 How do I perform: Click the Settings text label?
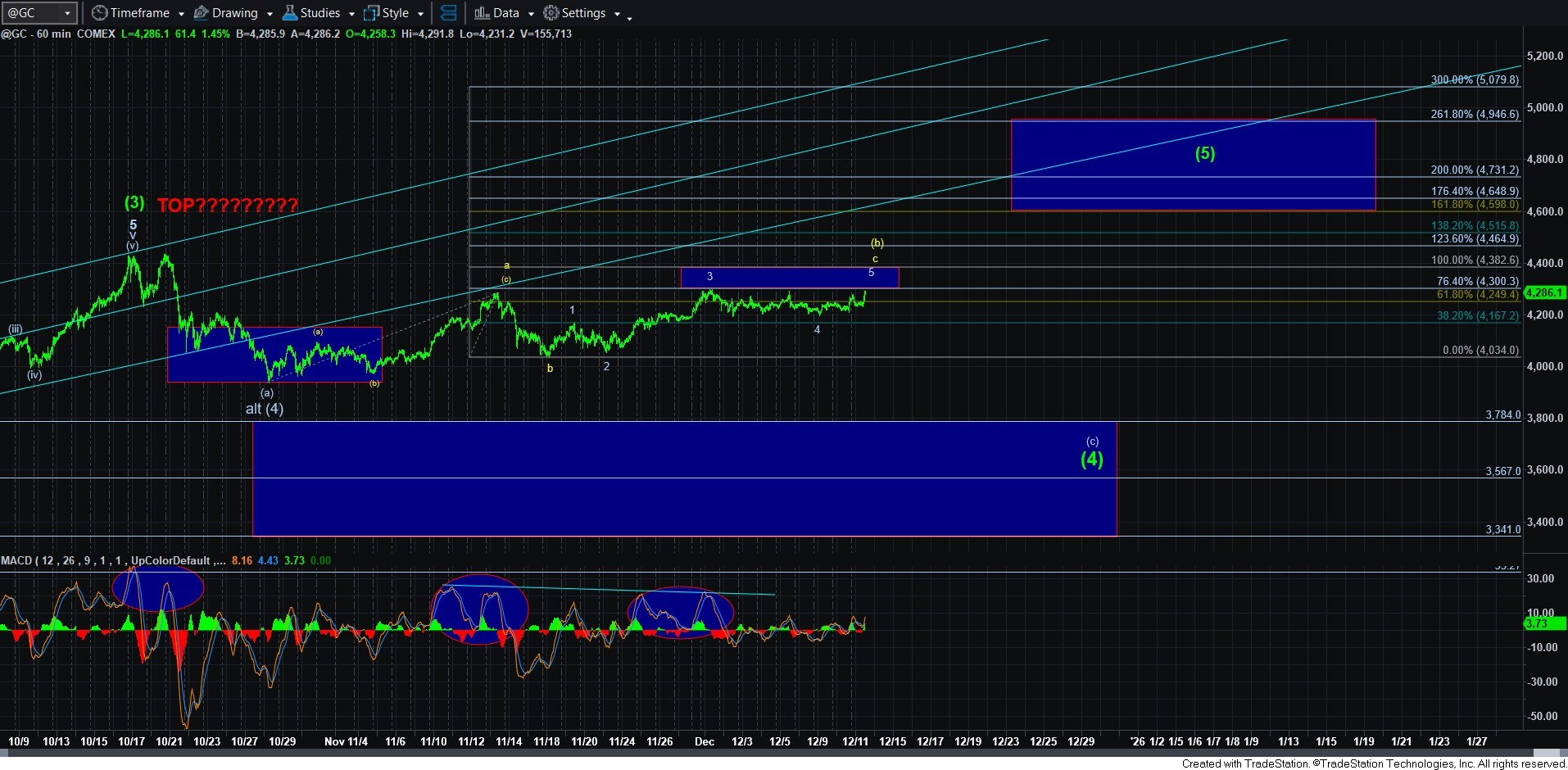click(583, 13)
